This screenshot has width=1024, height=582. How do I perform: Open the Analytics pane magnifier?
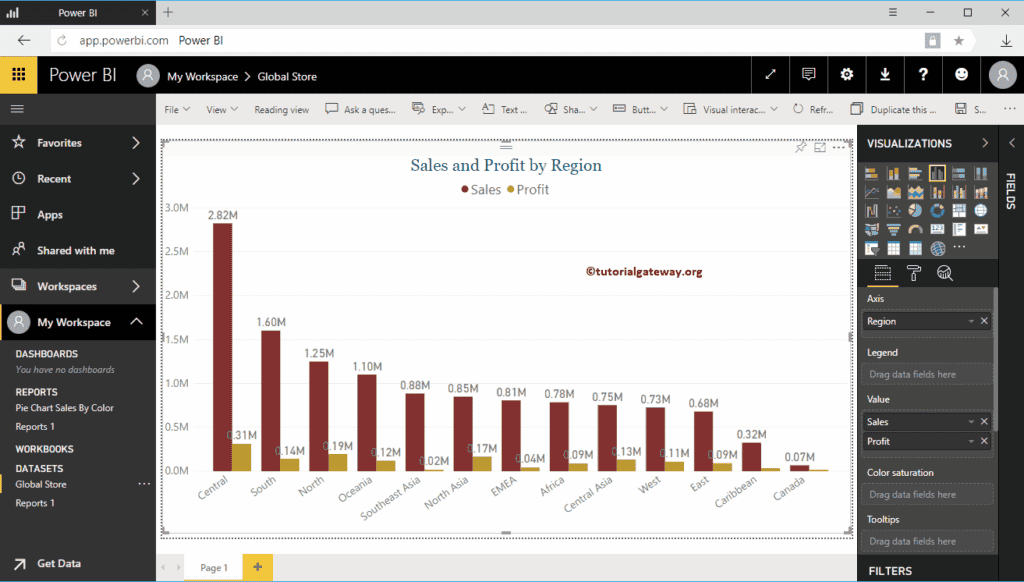click(943, 272)
